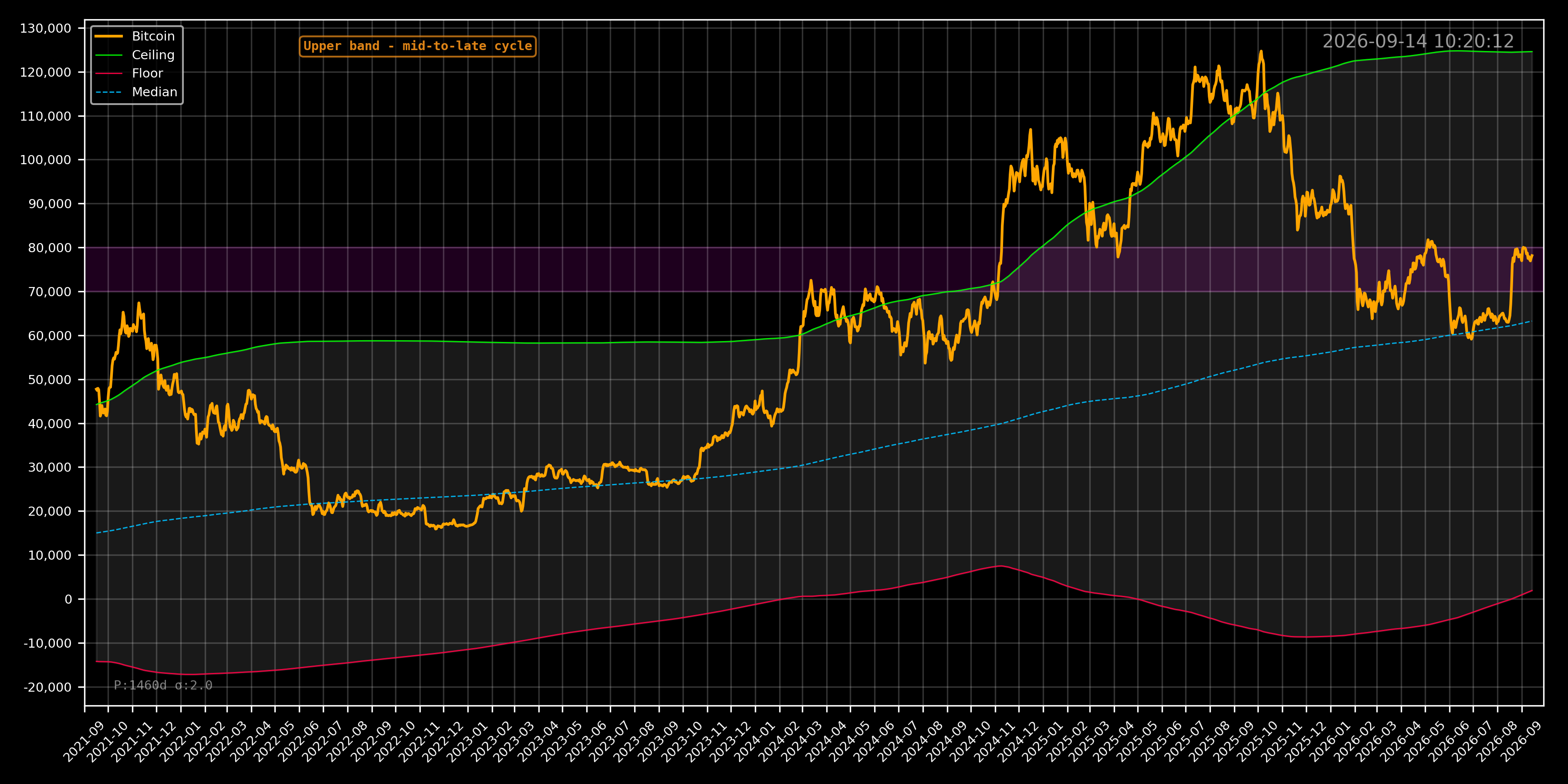Click the 2024-01 x-axis date label

pos(755,741)
